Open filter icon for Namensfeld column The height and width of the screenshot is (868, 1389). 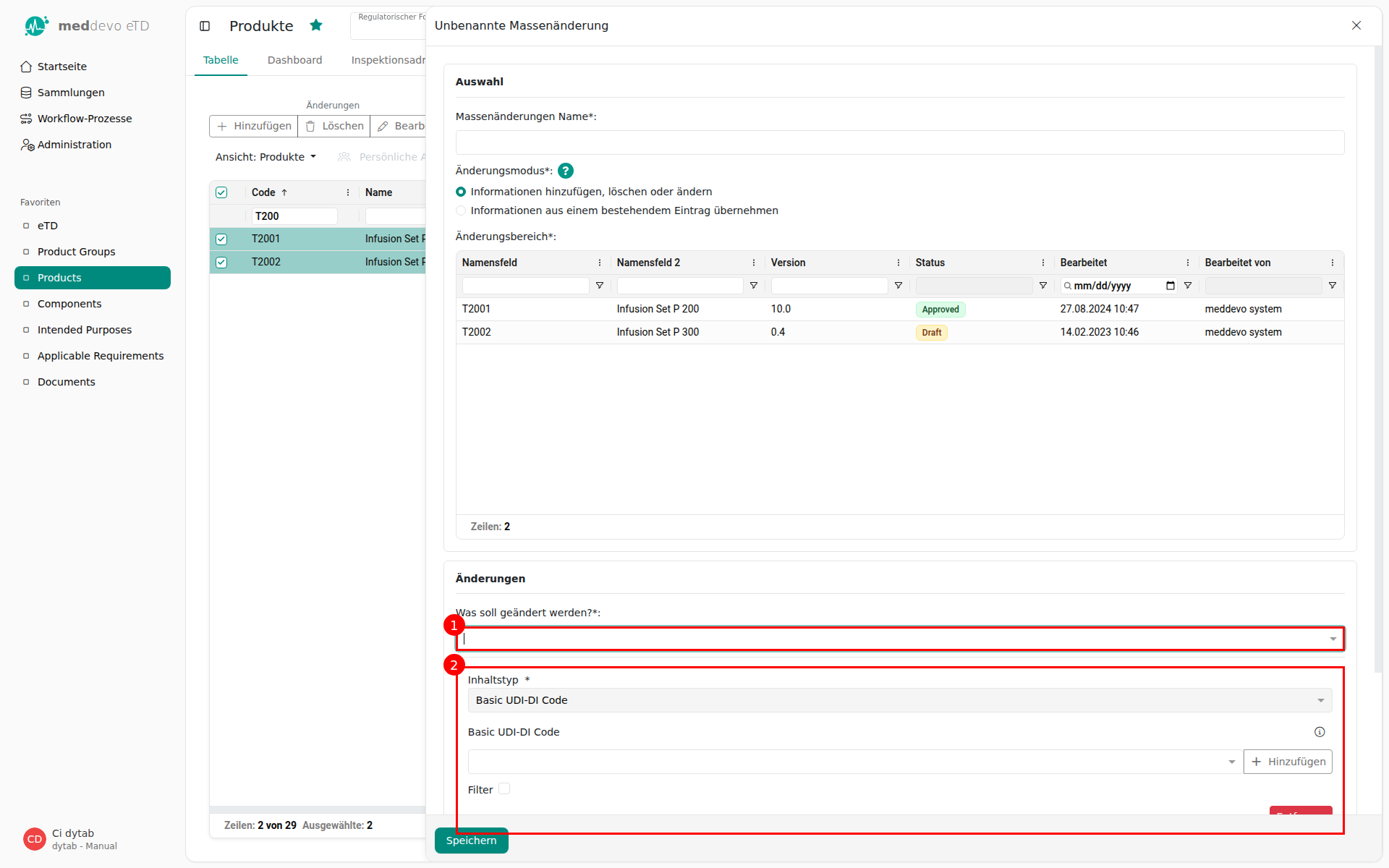point(600,286)
